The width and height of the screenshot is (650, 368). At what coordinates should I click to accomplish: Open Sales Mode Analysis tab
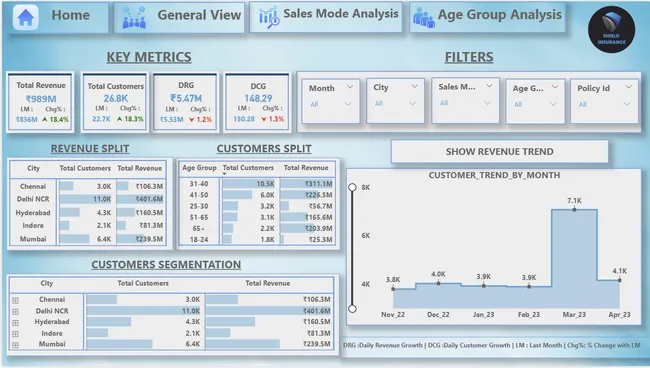click(326, 17)
